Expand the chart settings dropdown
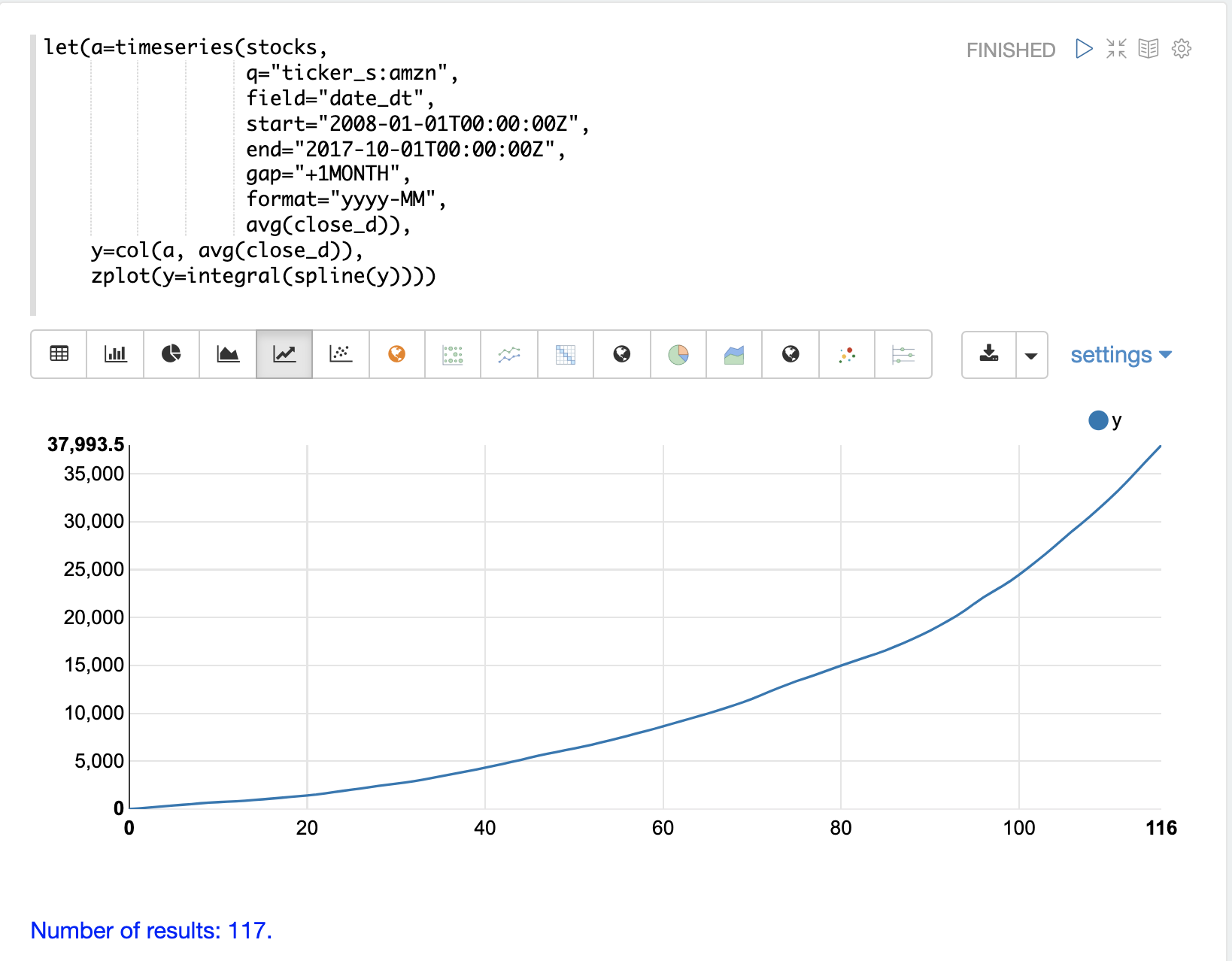The image size is (1232, 961). [1121, 355]
